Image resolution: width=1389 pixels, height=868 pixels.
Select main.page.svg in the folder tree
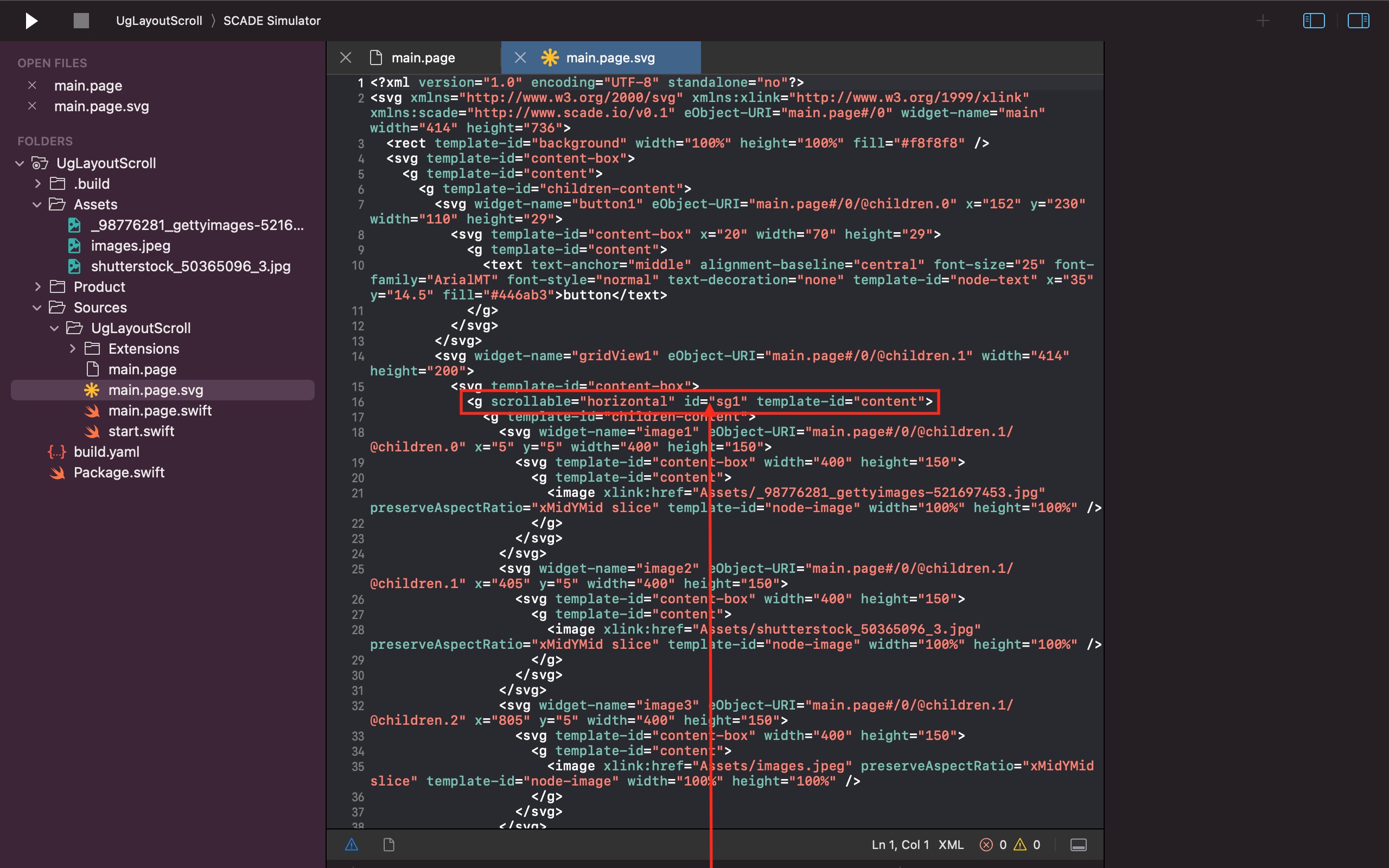(156, 390)
